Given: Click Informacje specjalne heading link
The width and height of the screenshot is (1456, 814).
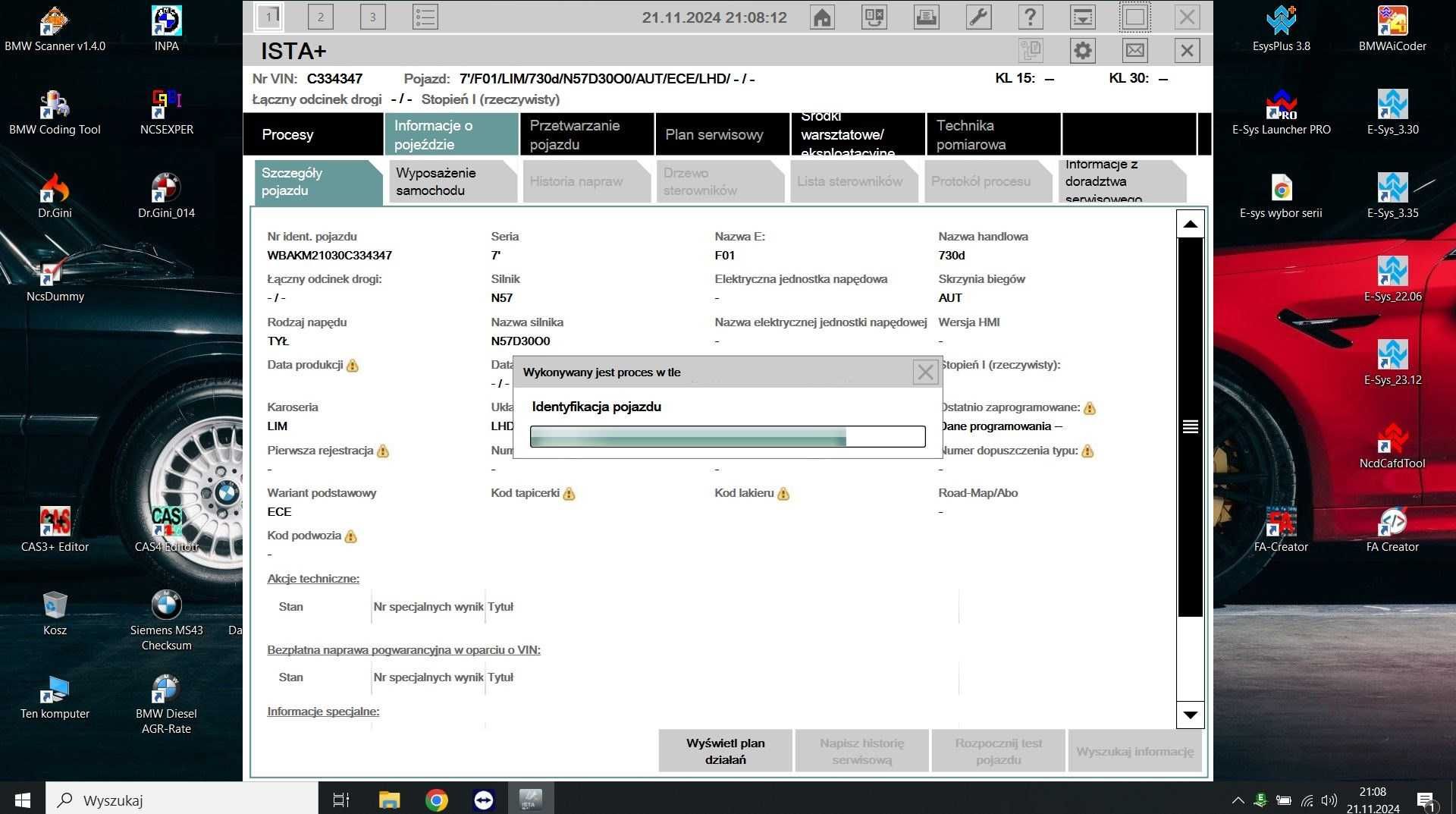Looking at the screenshot, I should click(x=323, y=711).
